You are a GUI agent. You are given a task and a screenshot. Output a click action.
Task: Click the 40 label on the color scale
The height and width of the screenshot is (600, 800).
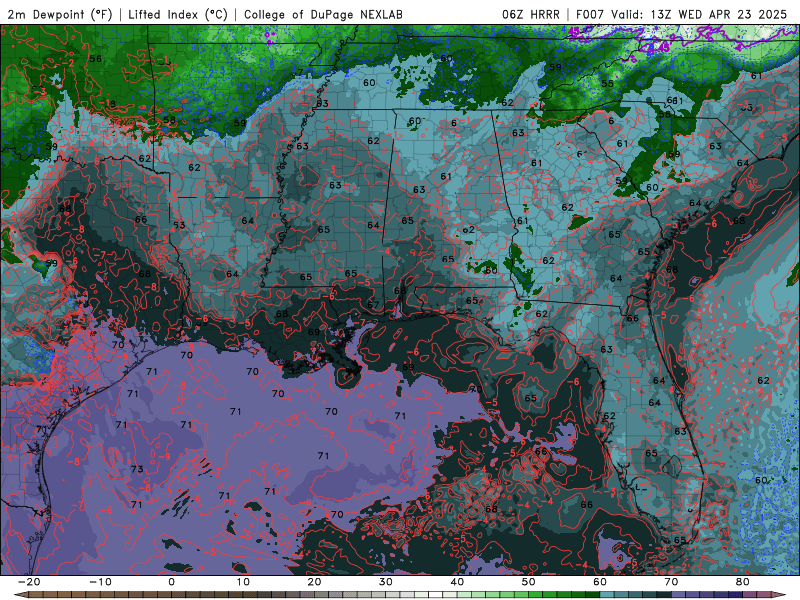[x=457, y=582]
